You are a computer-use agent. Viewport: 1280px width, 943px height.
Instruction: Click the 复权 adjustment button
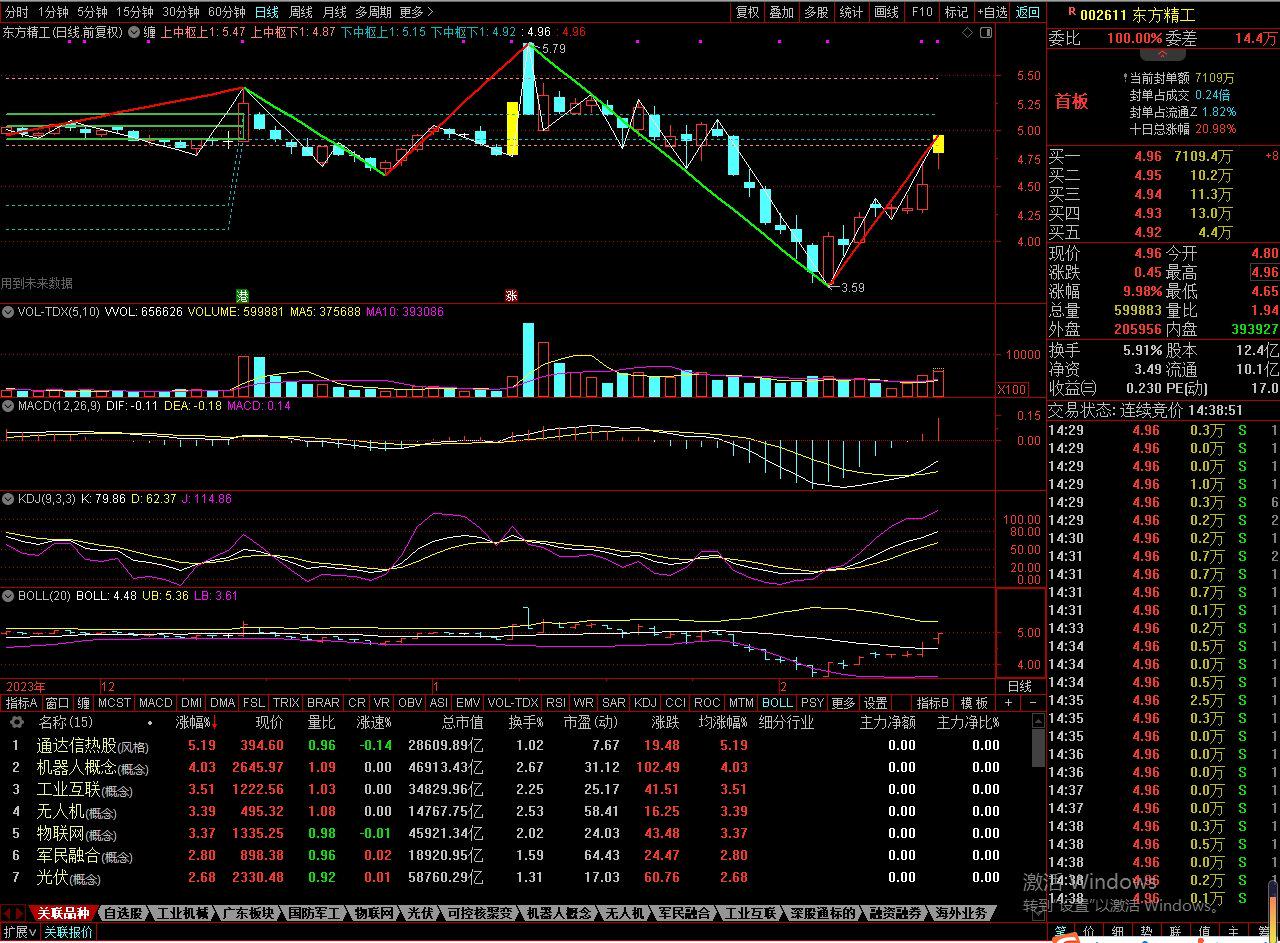click(747, 12)
